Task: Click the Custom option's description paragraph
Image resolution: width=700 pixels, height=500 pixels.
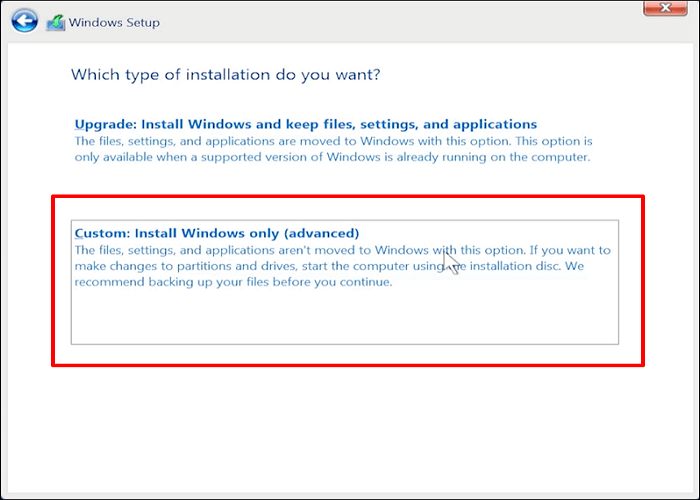Action: pos(340,266)
